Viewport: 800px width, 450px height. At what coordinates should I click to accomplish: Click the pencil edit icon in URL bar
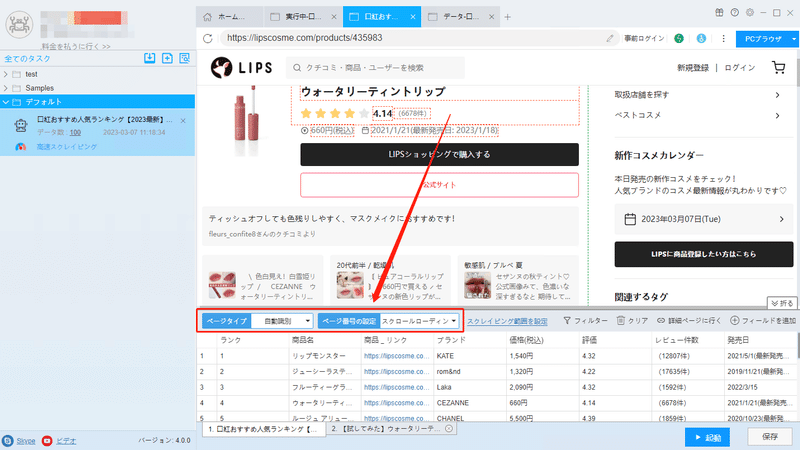coord(610,38)
